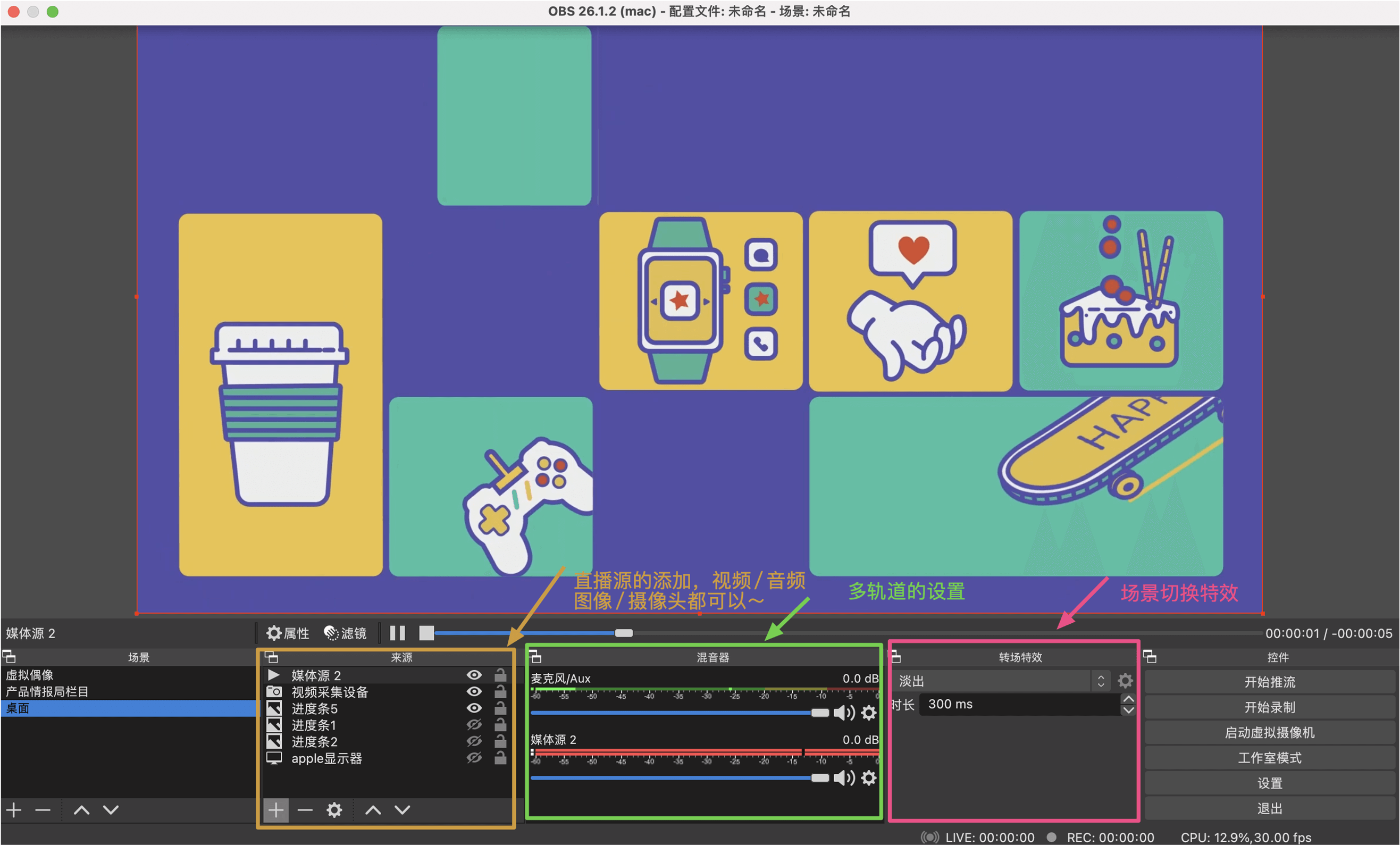1400x845 pixels.
Task: Increase transition duration with up stepper
Action: coord(1128,699)
